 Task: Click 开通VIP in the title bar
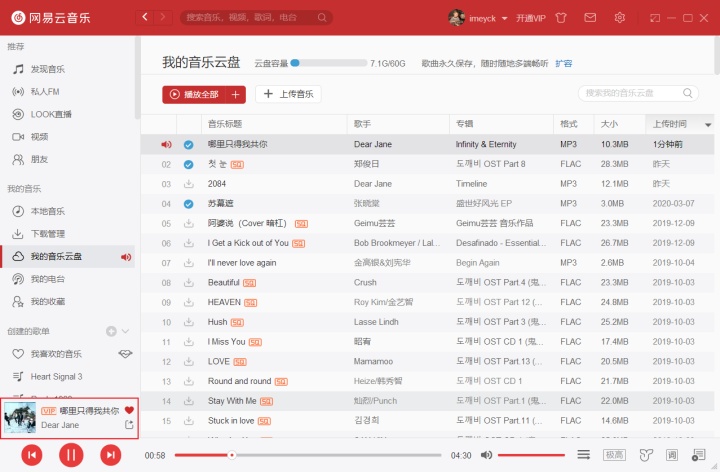pyautogui.click(x=530, y=18)
